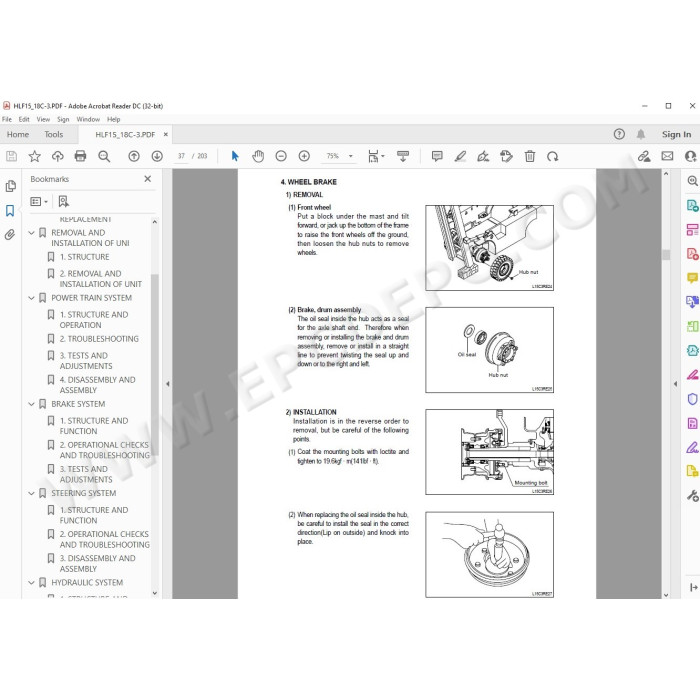Zoom in with plus icon

point(304,156)
